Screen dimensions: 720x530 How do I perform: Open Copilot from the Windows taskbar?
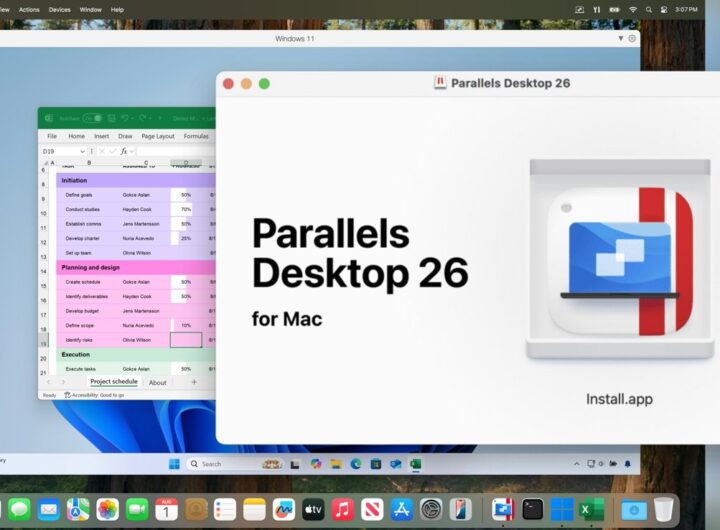[x=315, y=464]
